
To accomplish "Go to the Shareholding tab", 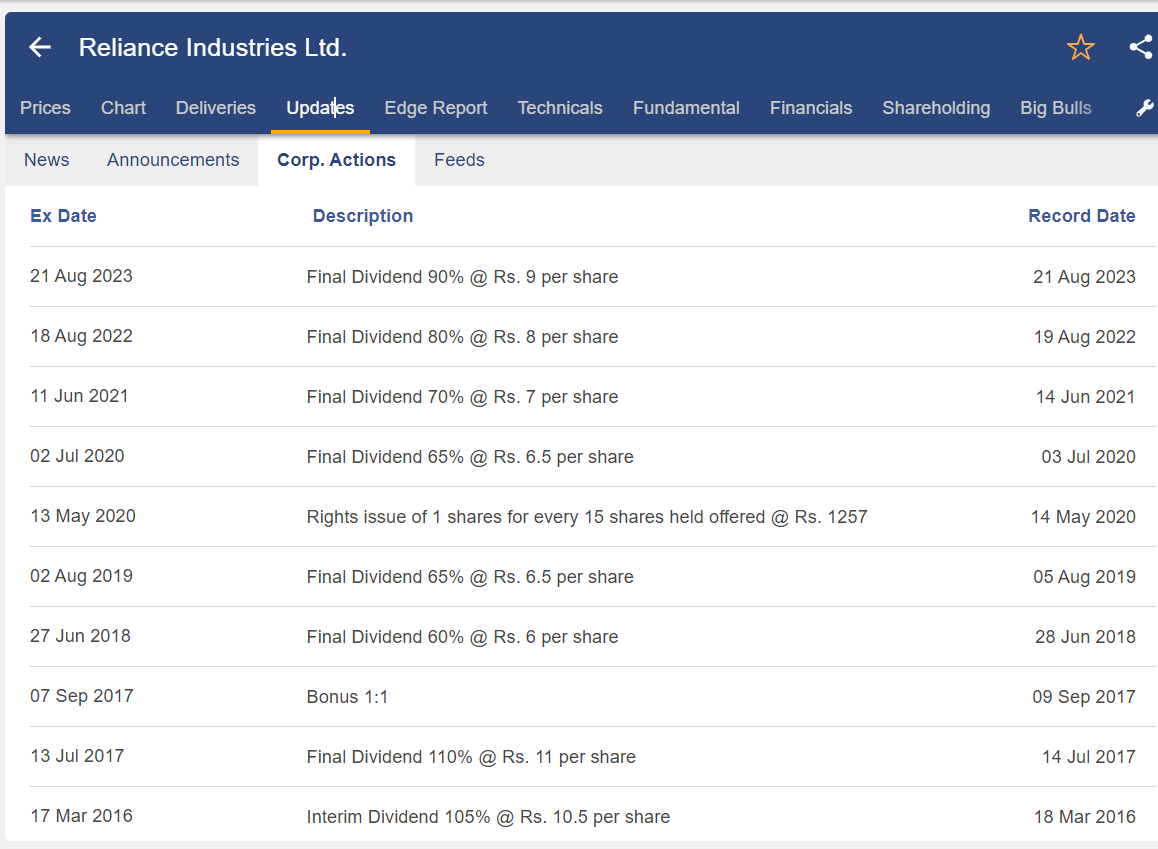I will [x=936, y=108].
